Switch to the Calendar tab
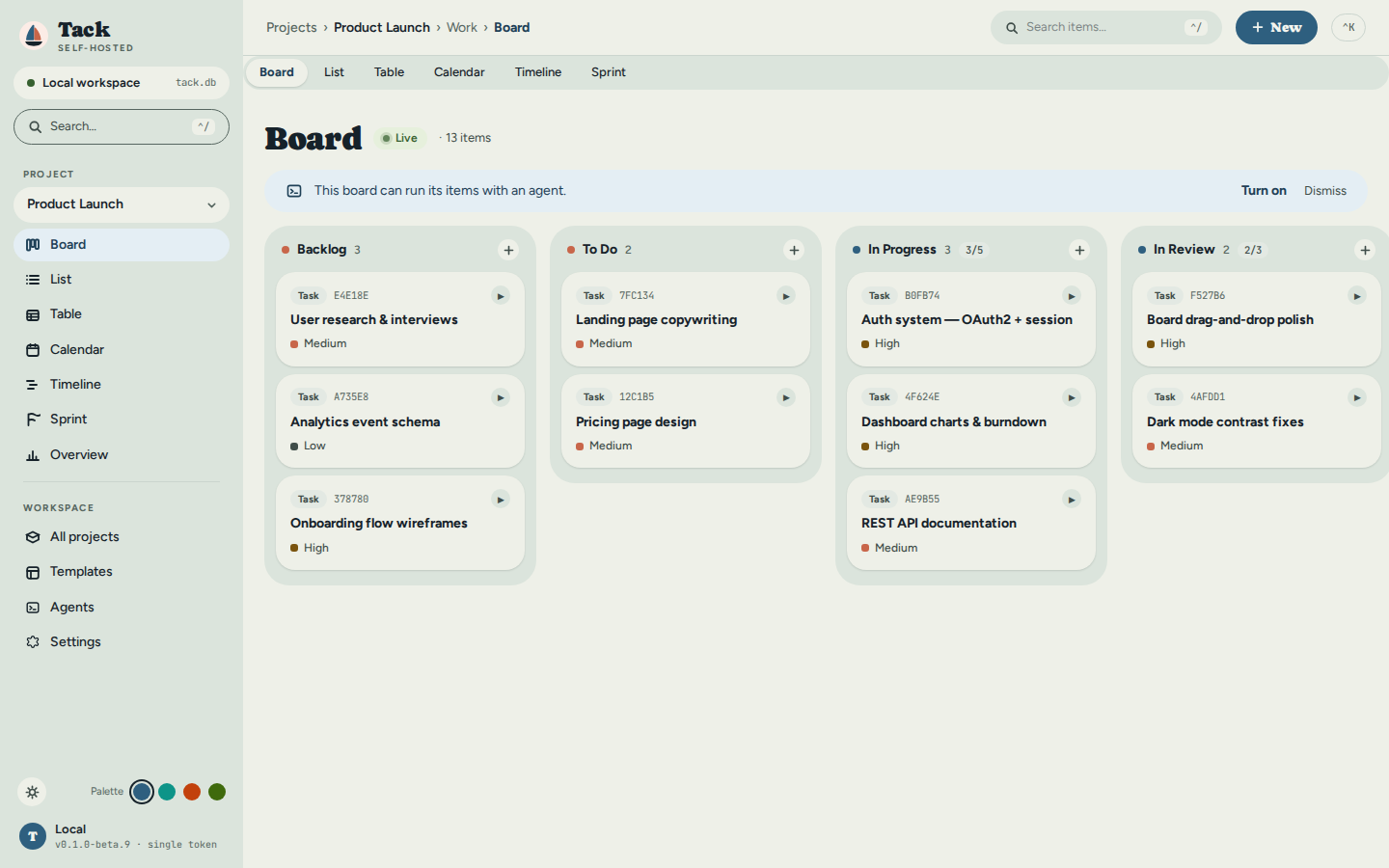 pos(459,72)
